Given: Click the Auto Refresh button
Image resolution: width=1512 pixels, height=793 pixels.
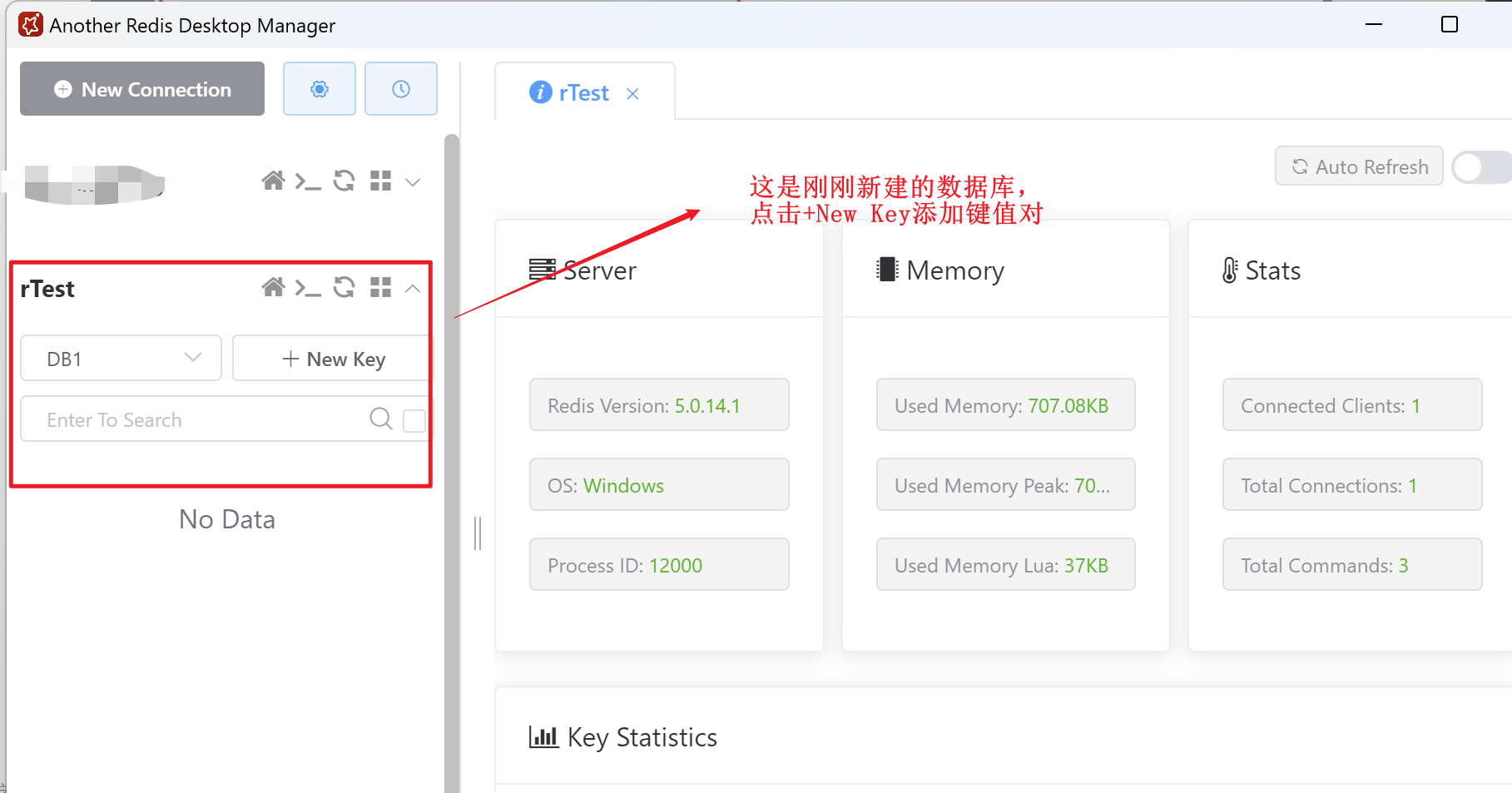Looking at the screenshot, I should pos(1359,166).
